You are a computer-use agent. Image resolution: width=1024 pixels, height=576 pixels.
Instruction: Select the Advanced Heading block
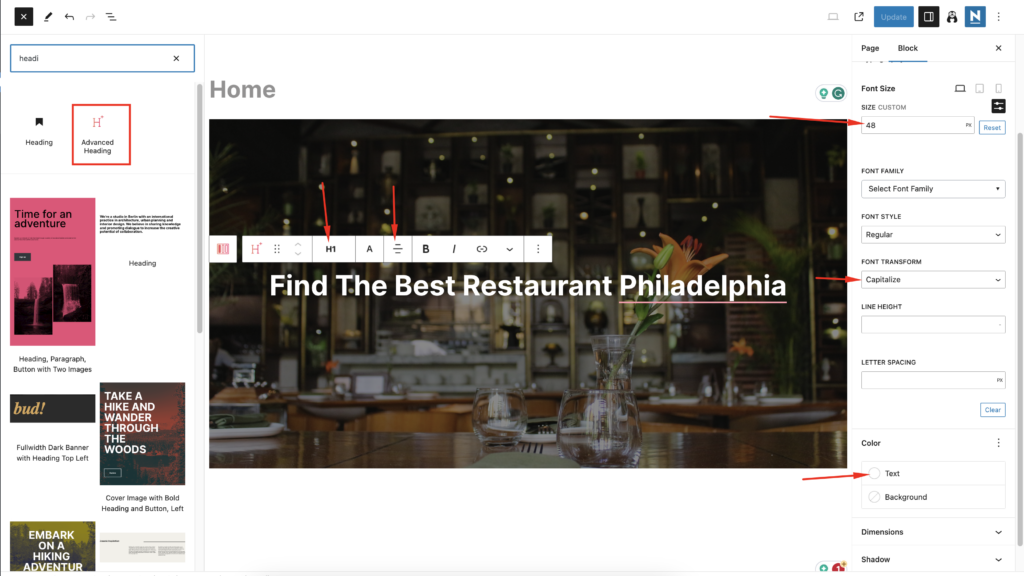101,135
